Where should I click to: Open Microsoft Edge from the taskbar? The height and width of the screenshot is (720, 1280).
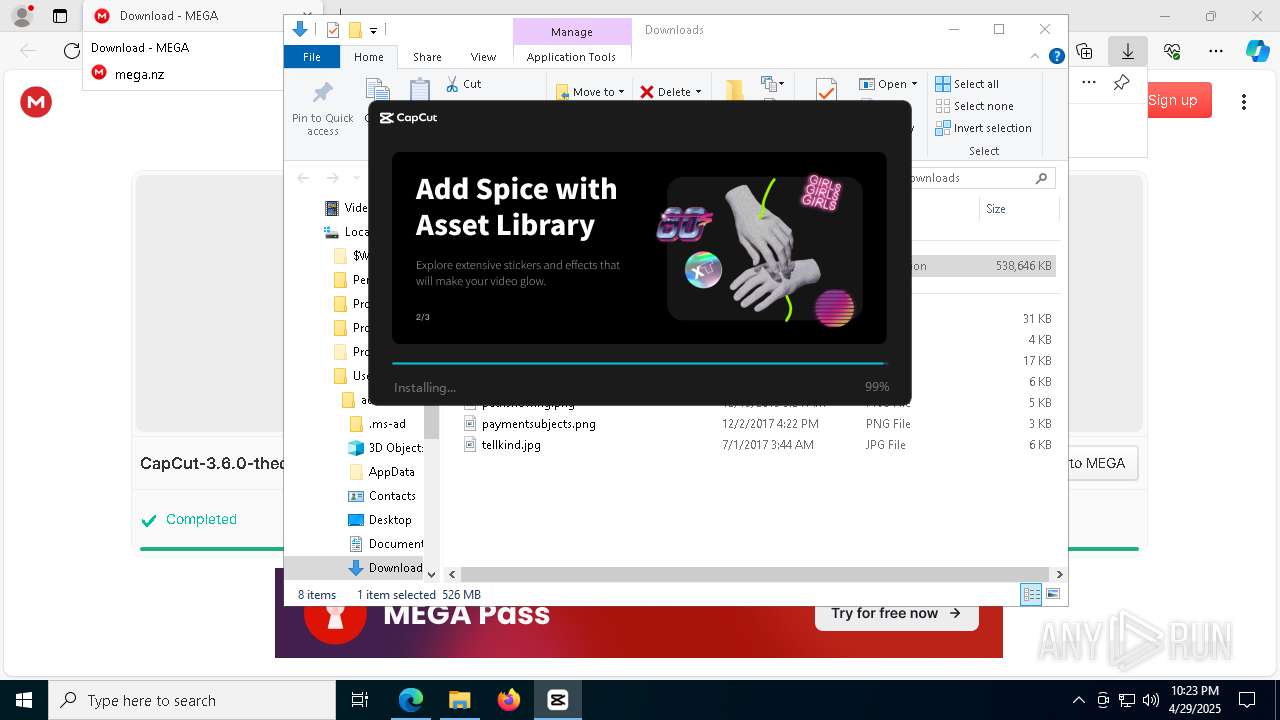pos(411,700)
